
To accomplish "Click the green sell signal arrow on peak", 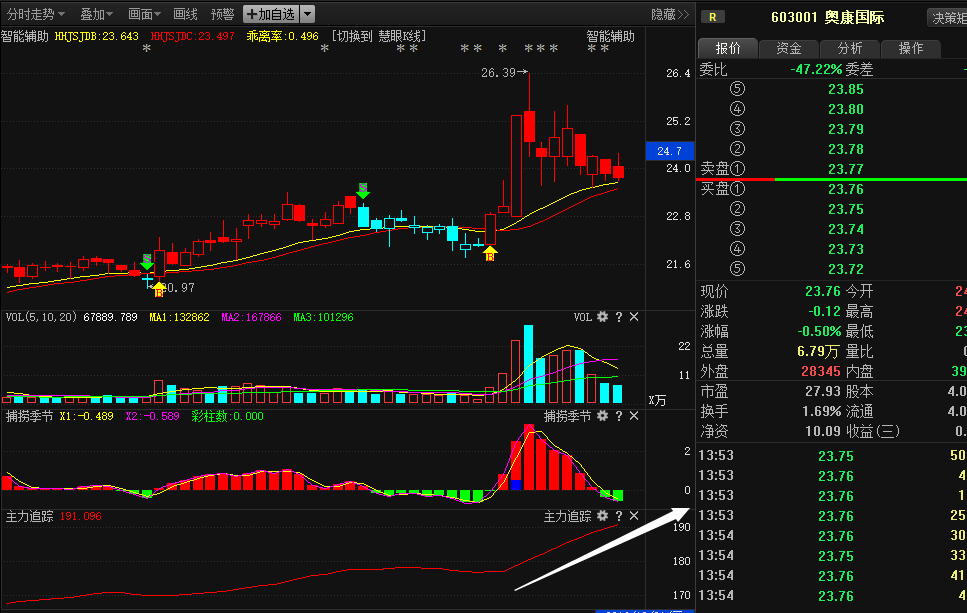I will point(363,189).
